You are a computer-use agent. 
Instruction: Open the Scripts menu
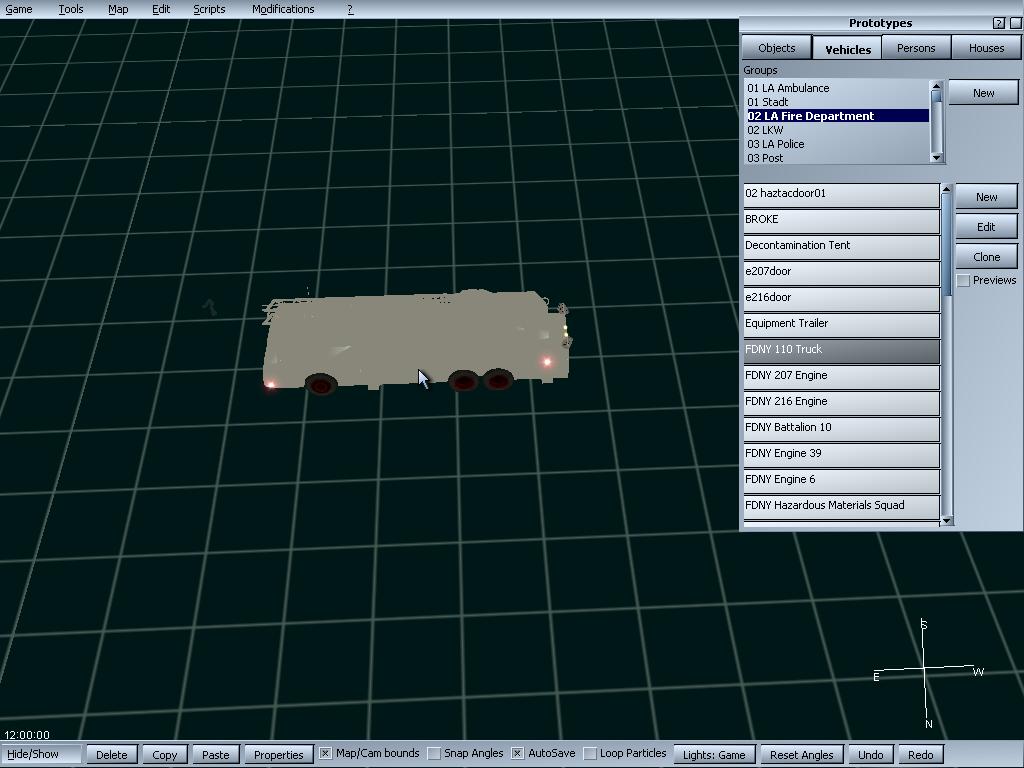209,9
